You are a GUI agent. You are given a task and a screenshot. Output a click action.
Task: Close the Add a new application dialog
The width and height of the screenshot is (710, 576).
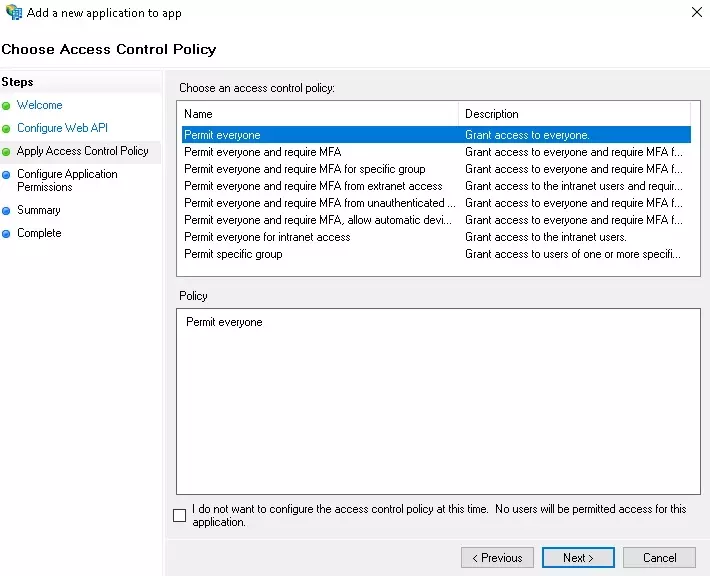(697, 12)
